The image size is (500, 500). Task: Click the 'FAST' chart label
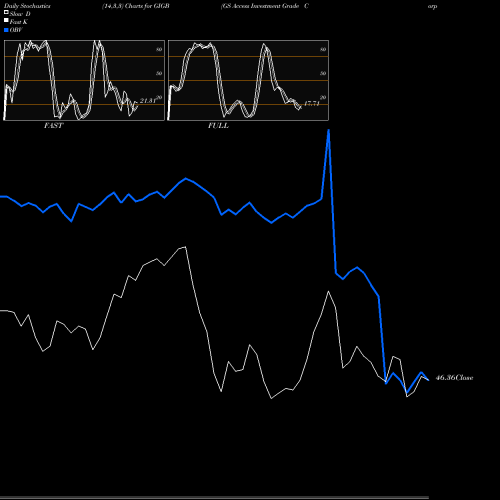[54, 126]
